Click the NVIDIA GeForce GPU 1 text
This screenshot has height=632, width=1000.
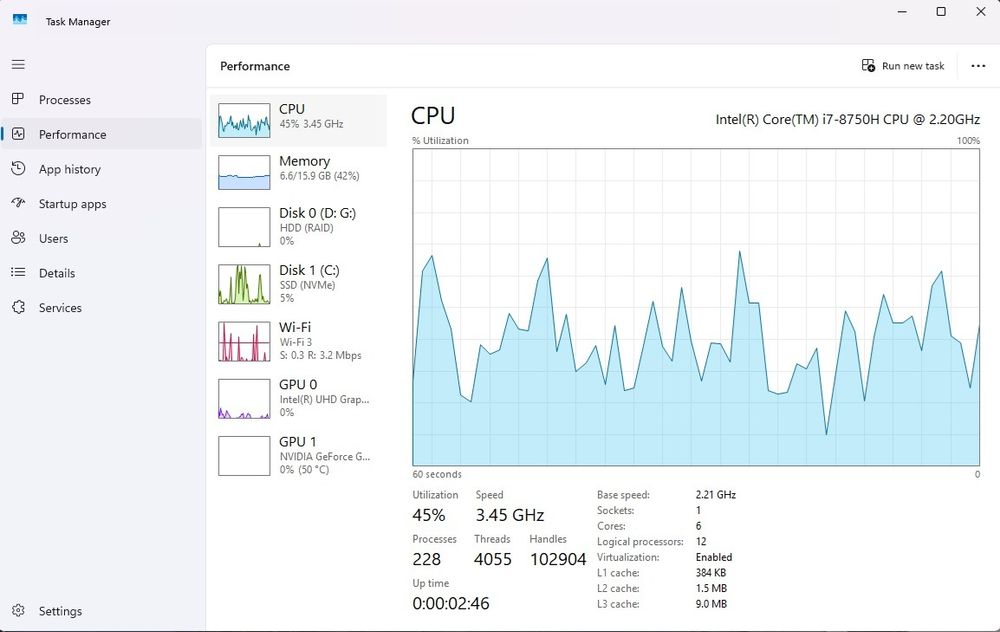325,456
